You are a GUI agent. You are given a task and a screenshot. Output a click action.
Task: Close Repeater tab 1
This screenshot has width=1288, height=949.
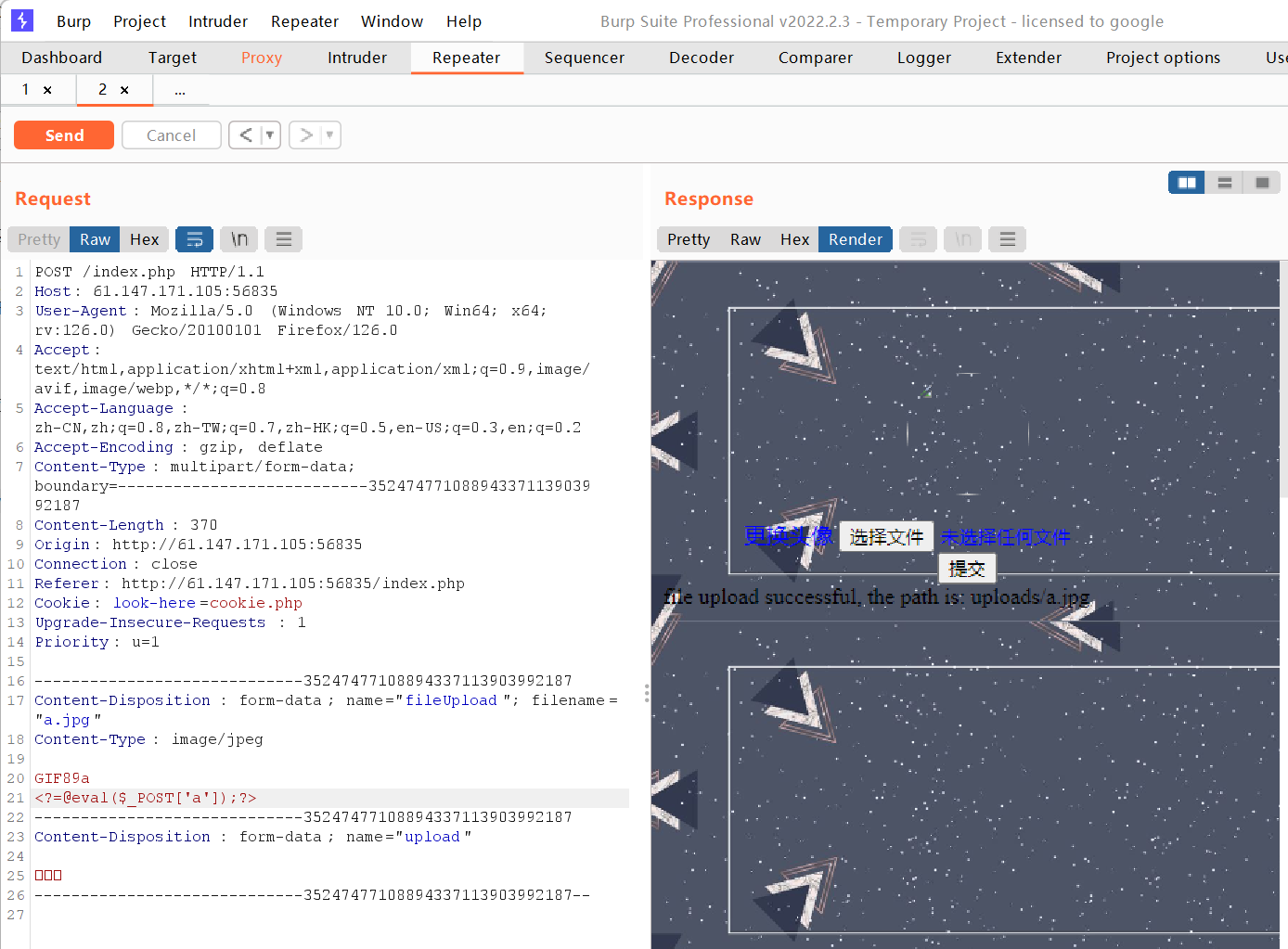click(x=47, y=90)
